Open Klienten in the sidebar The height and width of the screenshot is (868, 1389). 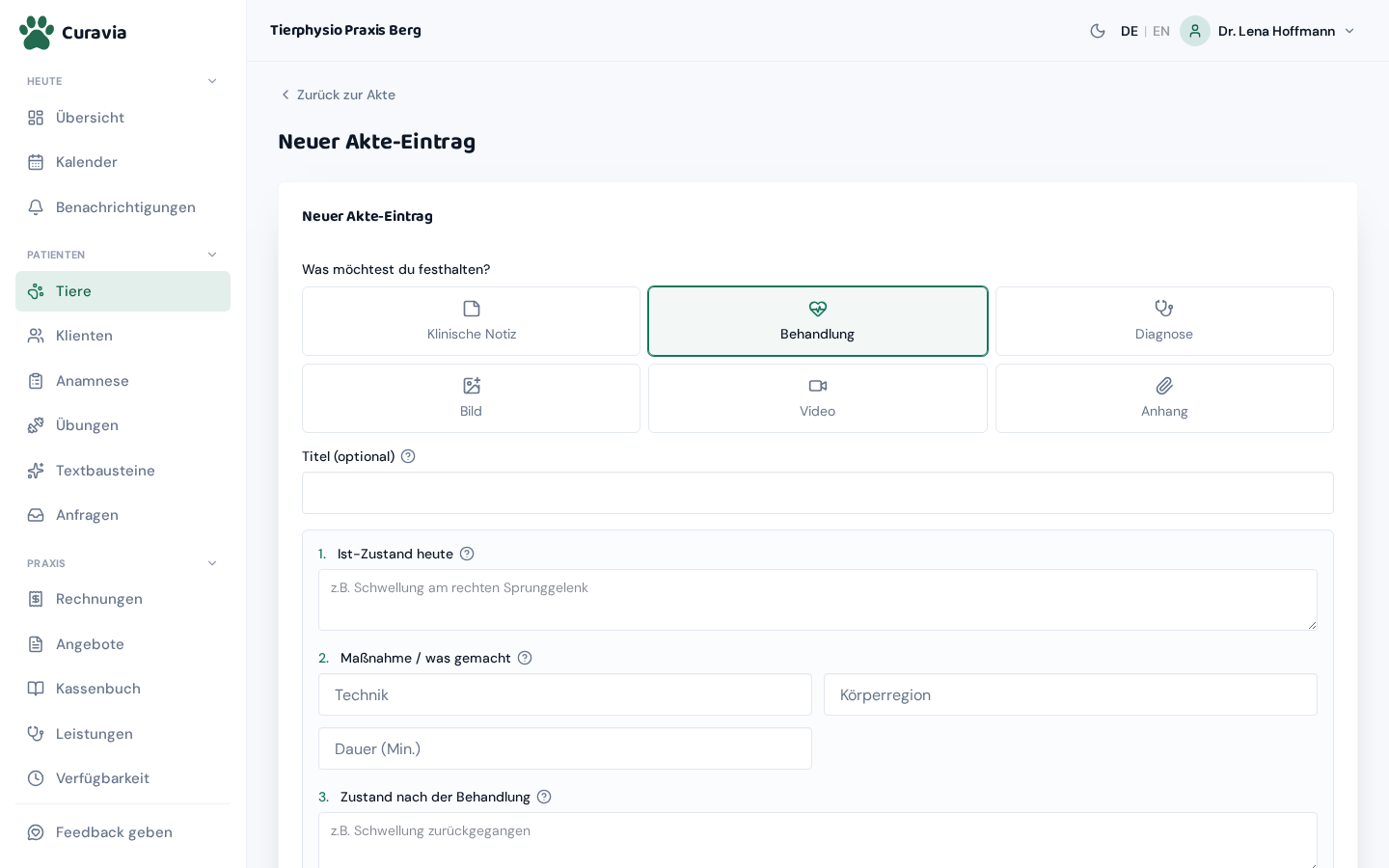123,336
